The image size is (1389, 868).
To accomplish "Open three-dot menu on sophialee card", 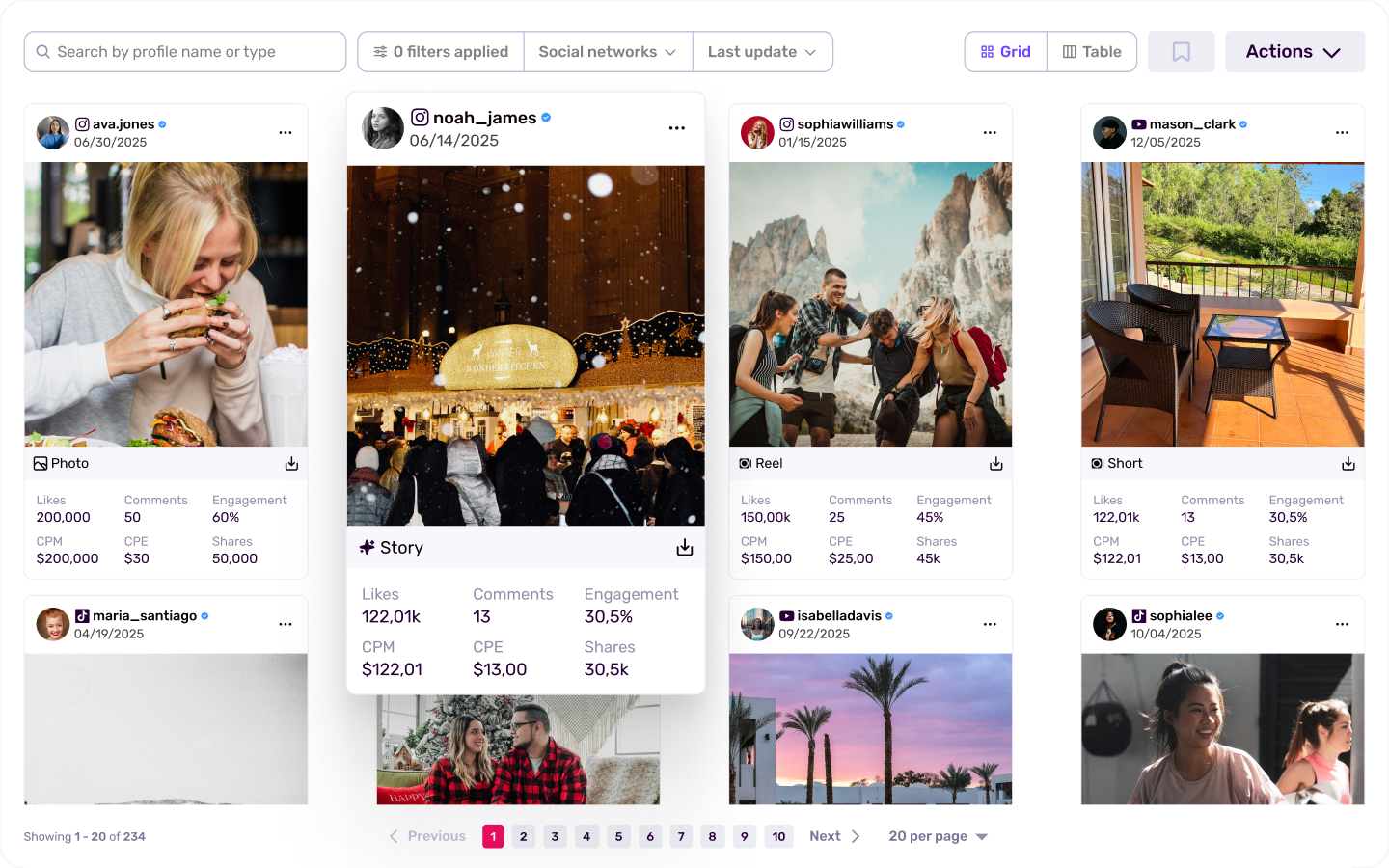I will coord(1342,625).
